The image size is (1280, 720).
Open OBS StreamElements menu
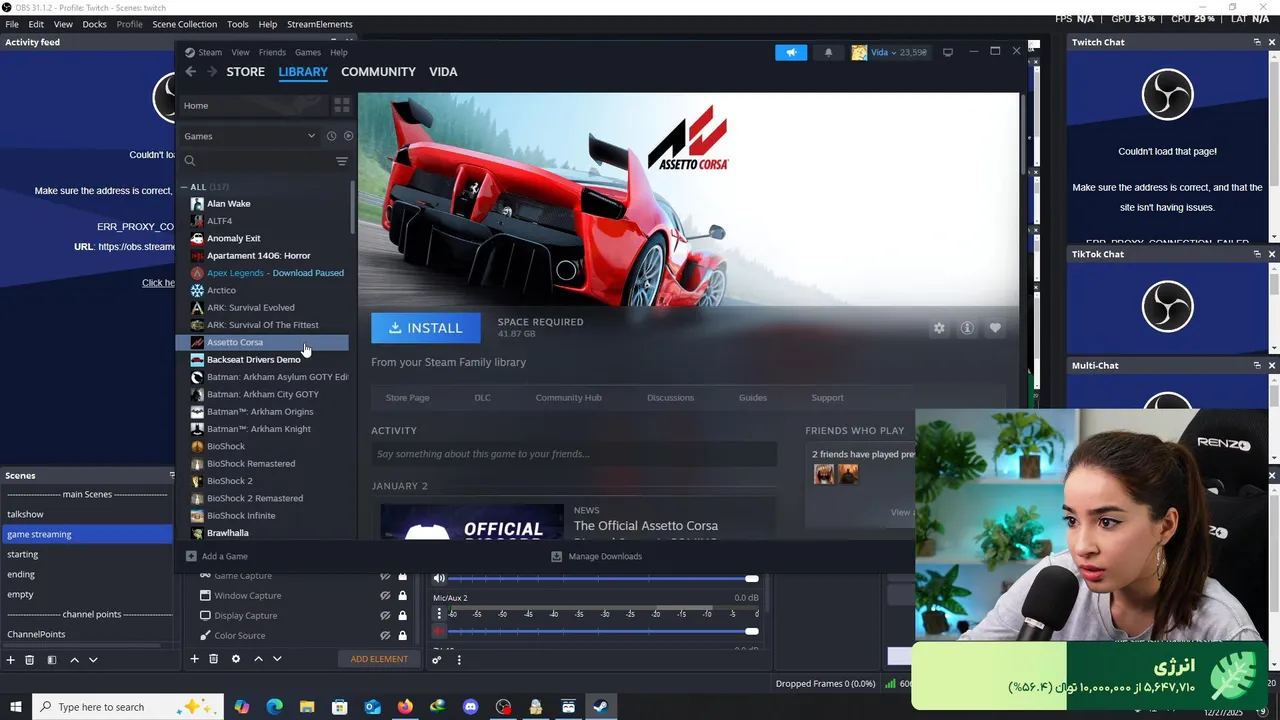pyautogui.click(x=319, y=24)
